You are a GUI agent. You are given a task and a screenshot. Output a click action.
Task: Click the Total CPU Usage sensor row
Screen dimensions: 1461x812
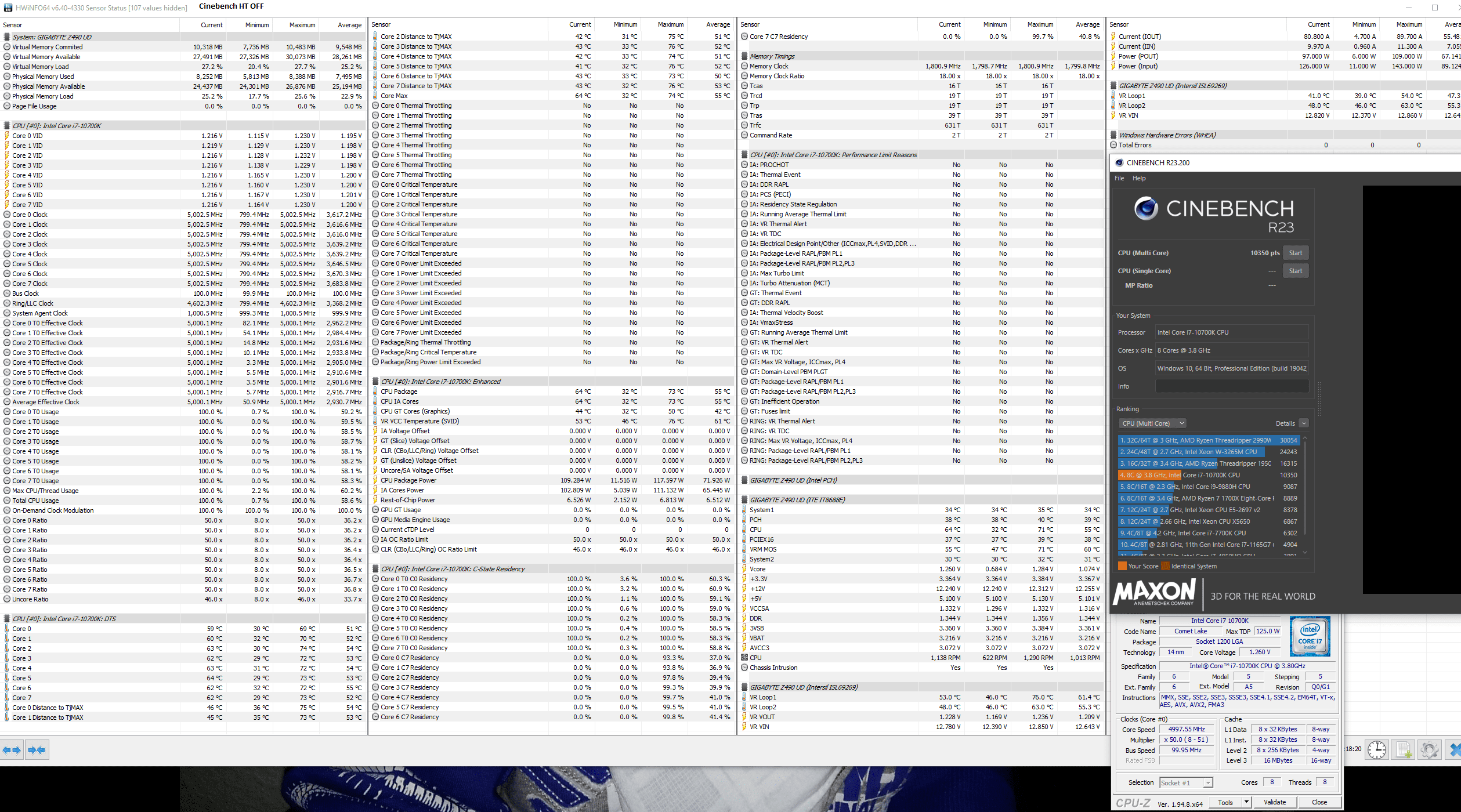183,501
